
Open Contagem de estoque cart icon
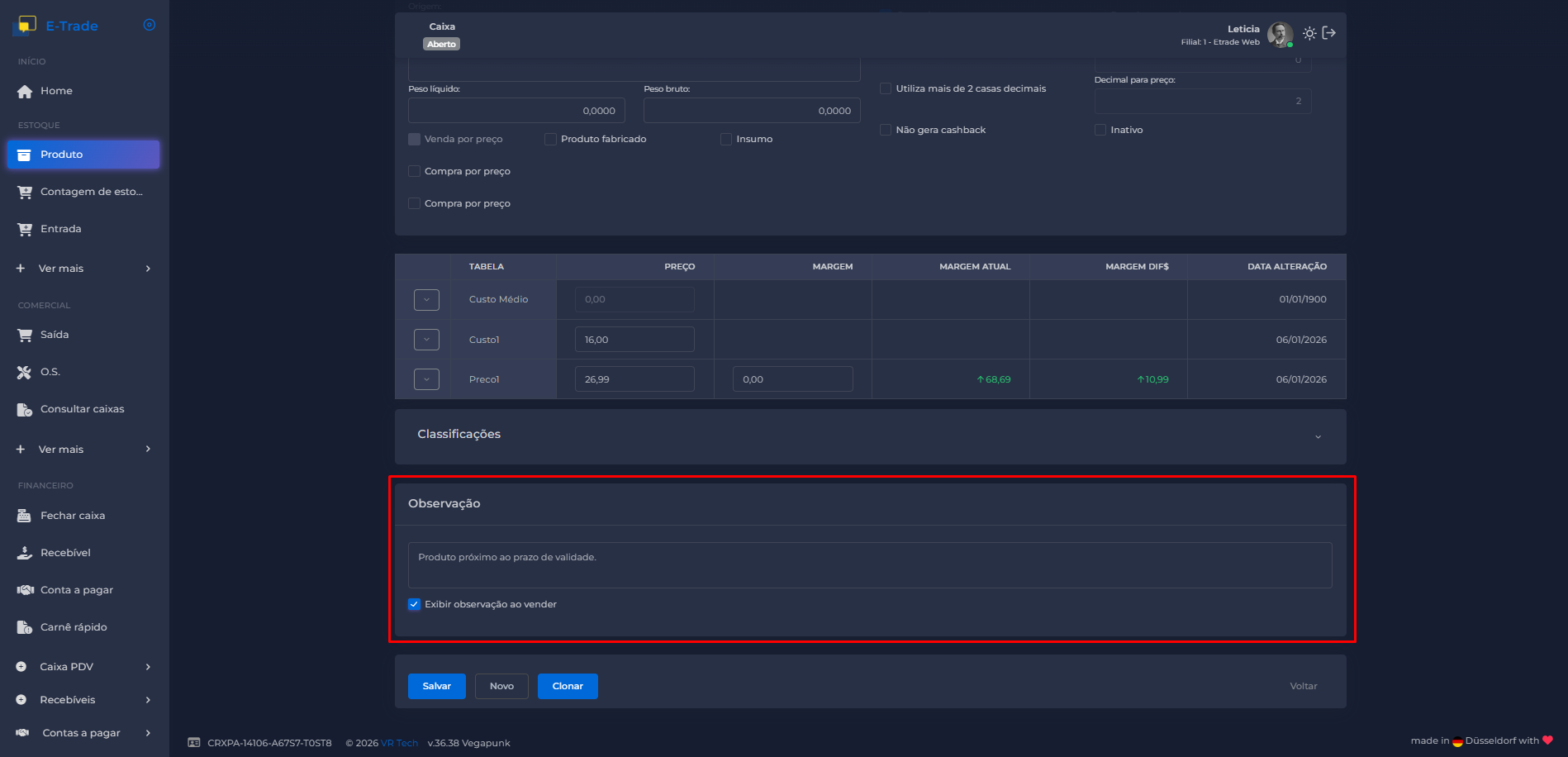point(25,192)
